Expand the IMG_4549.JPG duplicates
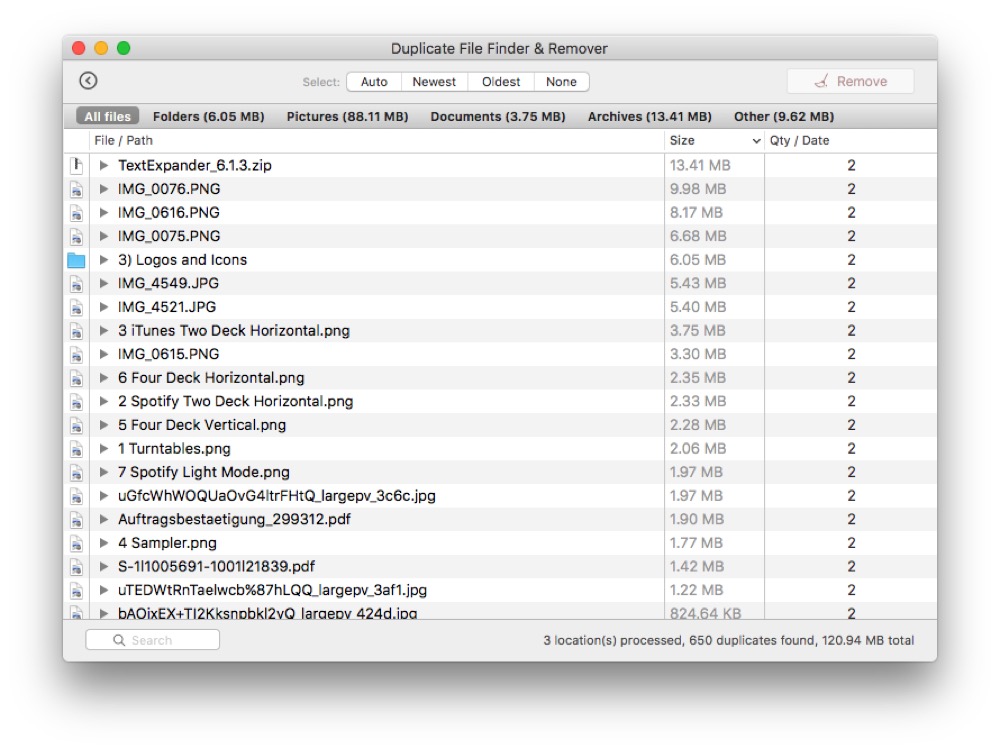 pyautogui.click(x=104, y=284)
